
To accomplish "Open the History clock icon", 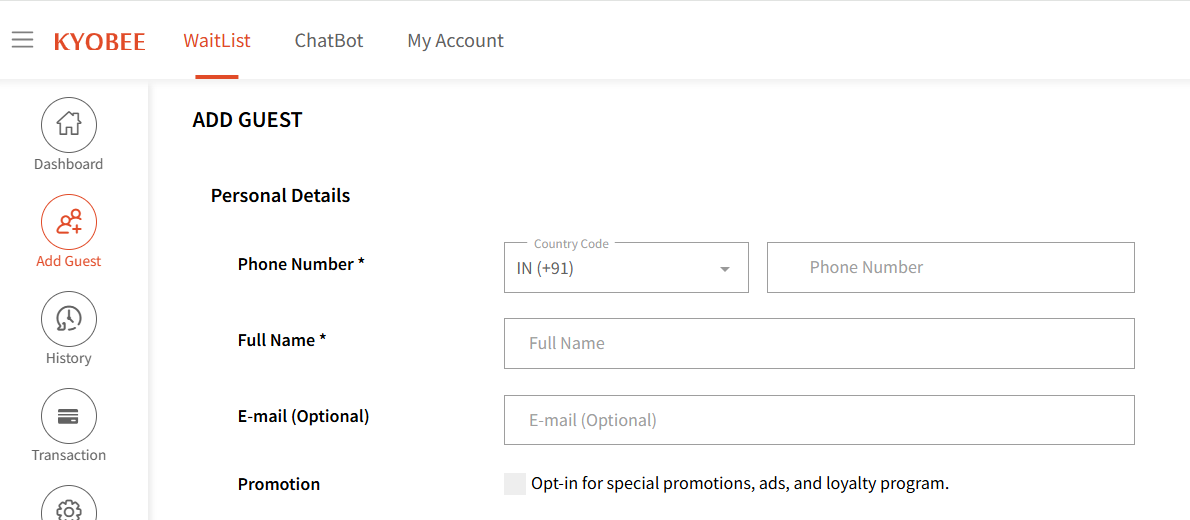I will click(69, 319).
